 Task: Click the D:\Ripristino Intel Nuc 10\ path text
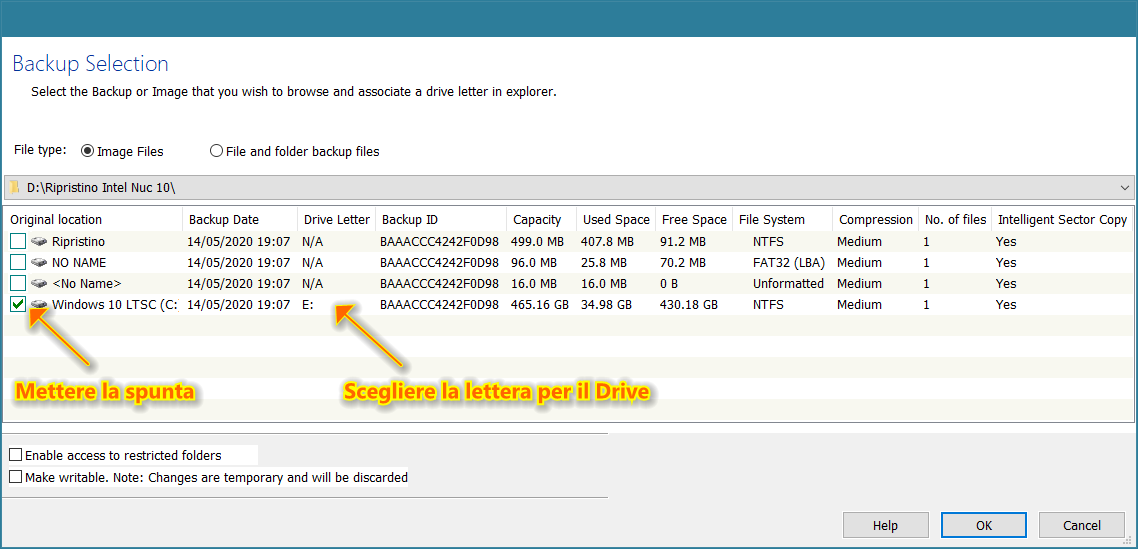click(102, 187)
